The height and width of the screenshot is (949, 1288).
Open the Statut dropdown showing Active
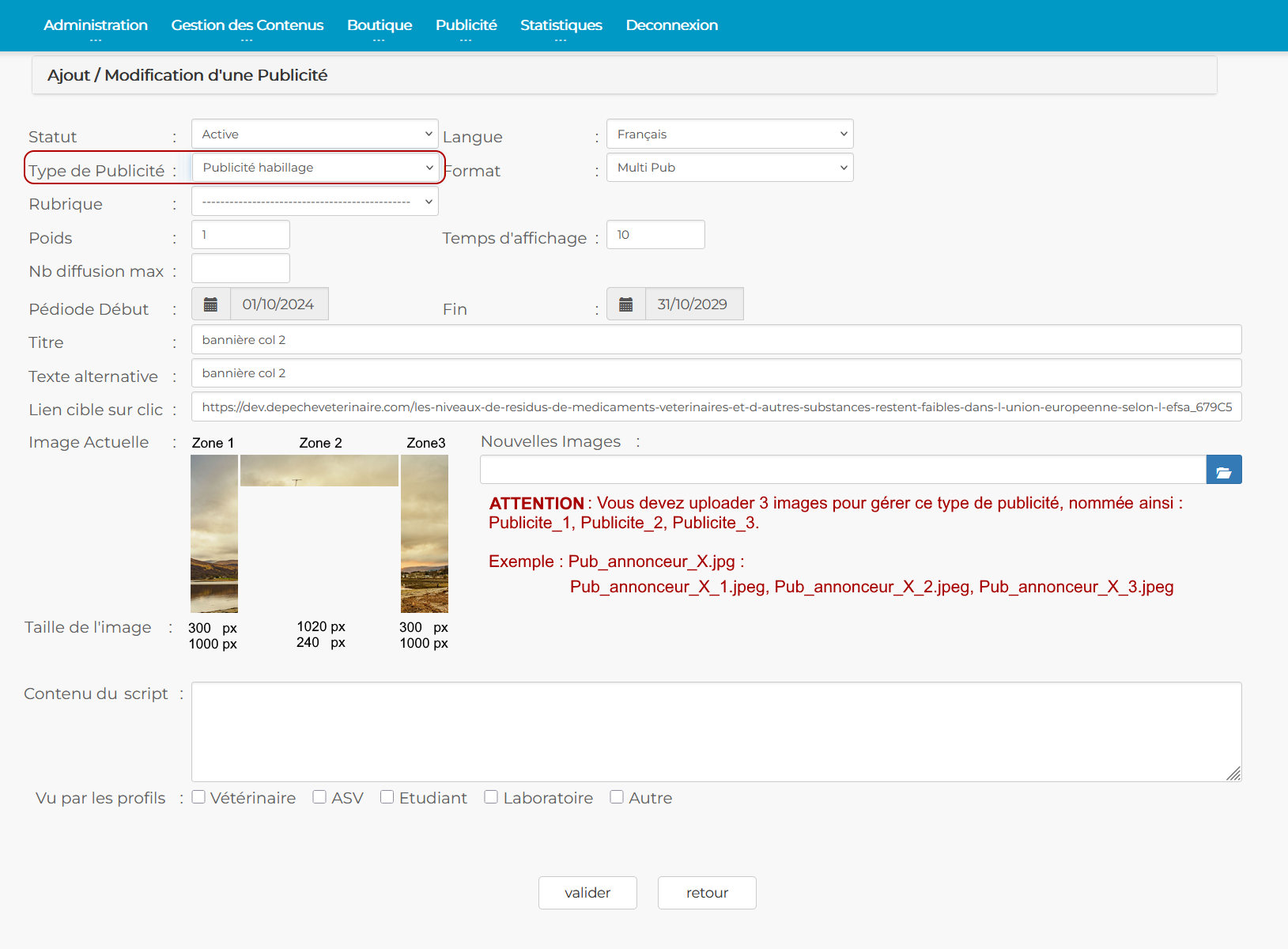point(315,134)
